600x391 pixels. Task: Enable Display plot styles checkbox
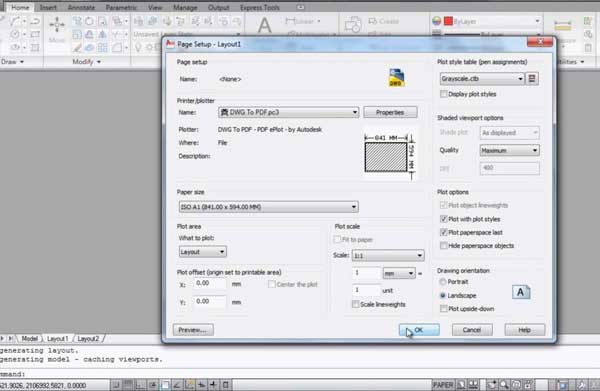click(x=443, y=94)
